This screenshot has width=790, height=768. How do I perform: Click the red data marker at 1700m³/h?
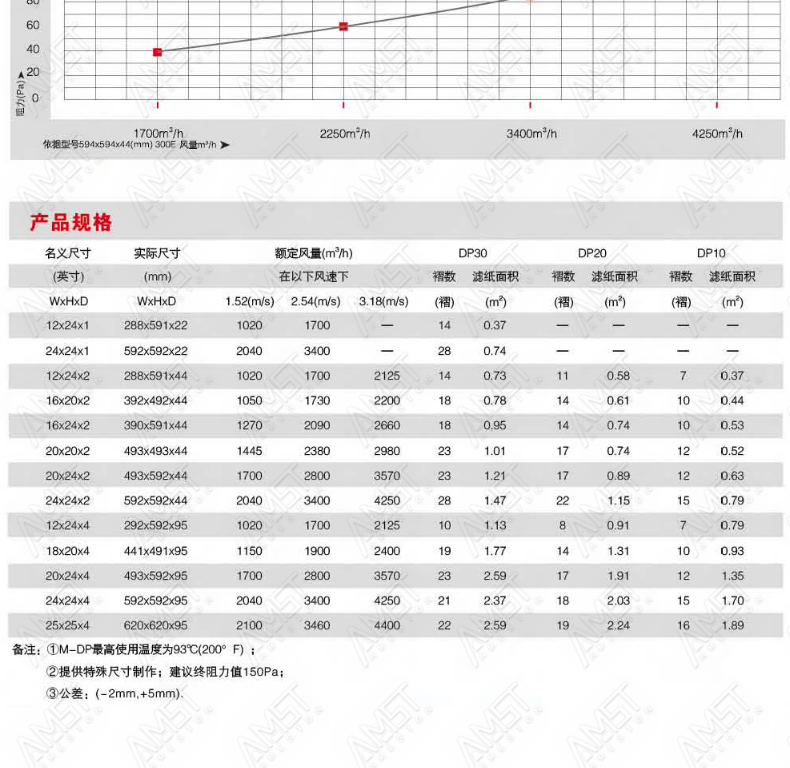(158, 52)
